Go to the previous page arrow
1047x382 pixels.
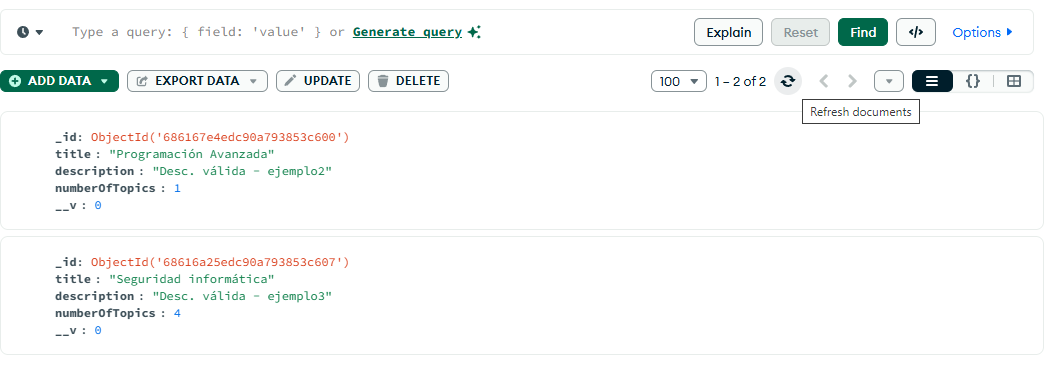pos(824,81)
